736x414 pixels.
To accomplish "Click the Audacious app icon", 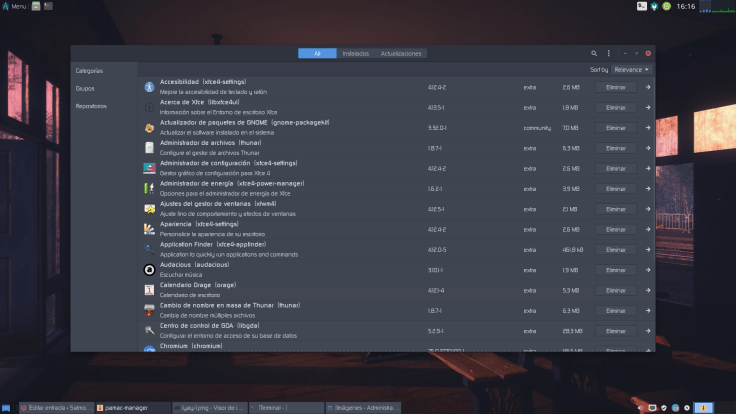I will 149,269.
